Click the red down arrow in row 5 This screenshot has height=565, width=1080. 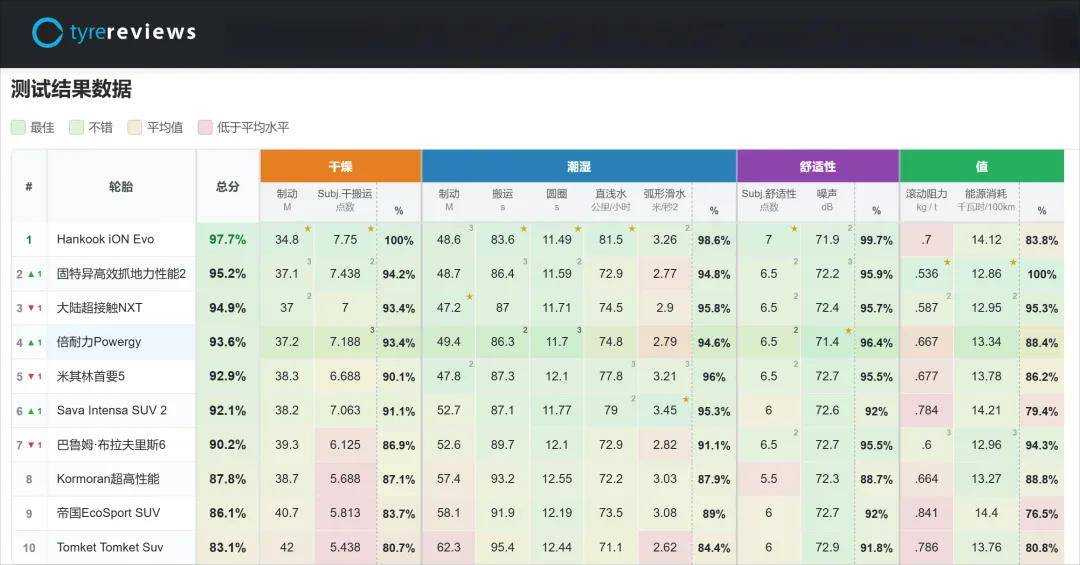(x=30, y=377)
